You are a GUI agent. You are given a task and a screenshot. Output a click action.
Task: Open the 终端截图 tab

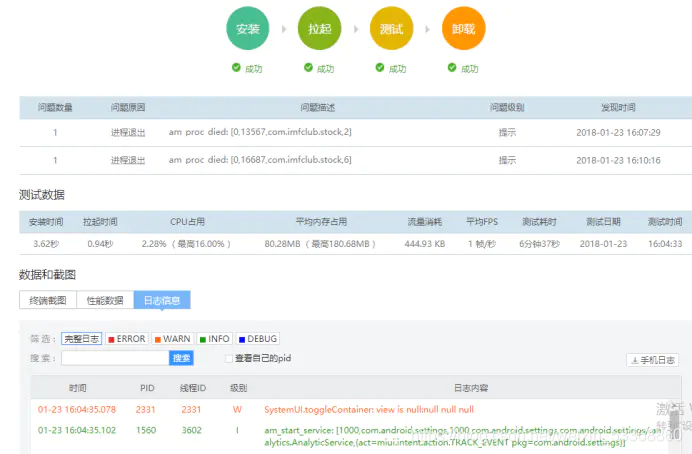click(x=48, y=300)
